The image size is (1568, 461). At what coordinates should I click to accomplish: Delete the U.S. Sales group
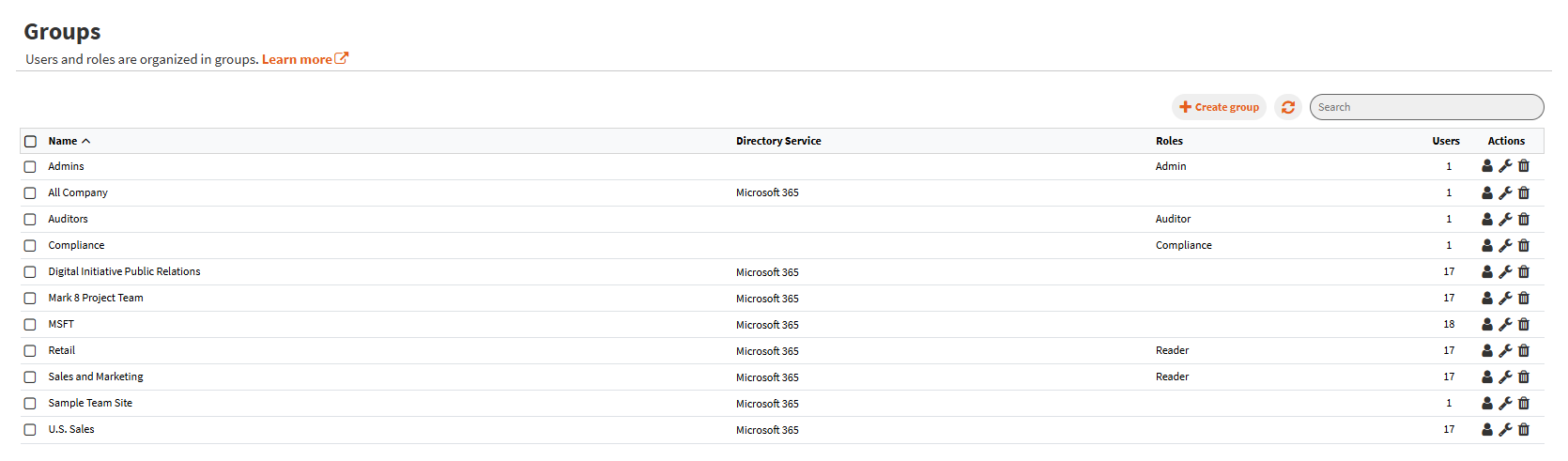(1524, 429)
